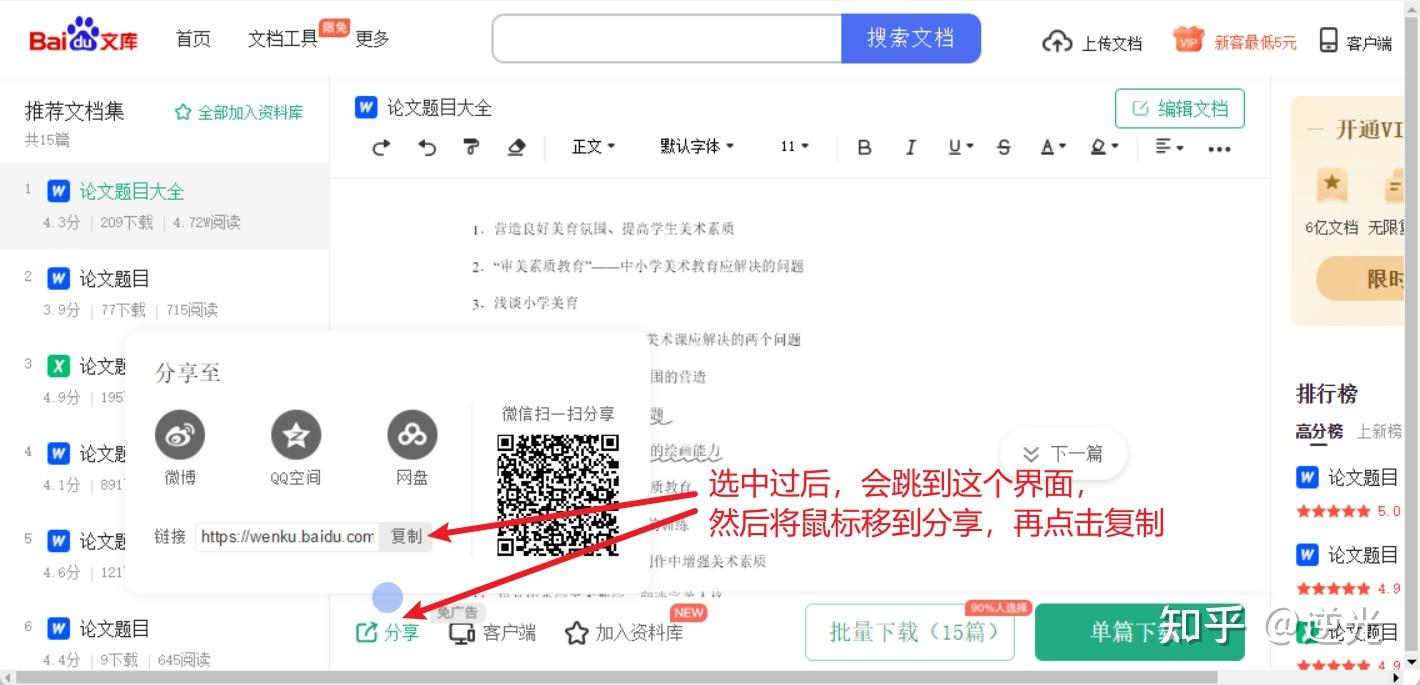Click text 浅谈小学美育
This screenshot has height=685, width=1420.
536,303
